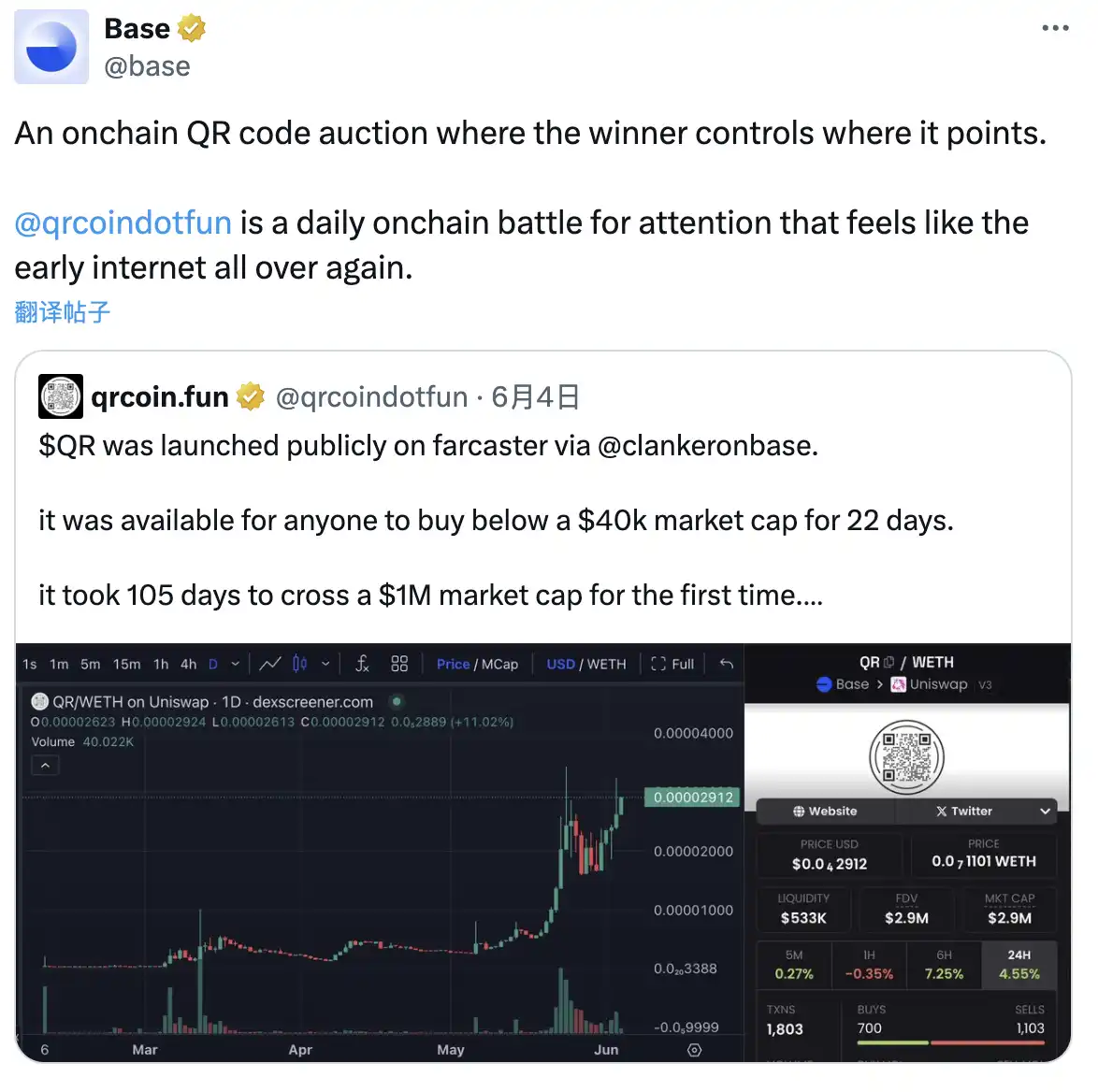Open the three-dot more options menu
This screenshot has width=1098, height=1092.
[1055, 28]
